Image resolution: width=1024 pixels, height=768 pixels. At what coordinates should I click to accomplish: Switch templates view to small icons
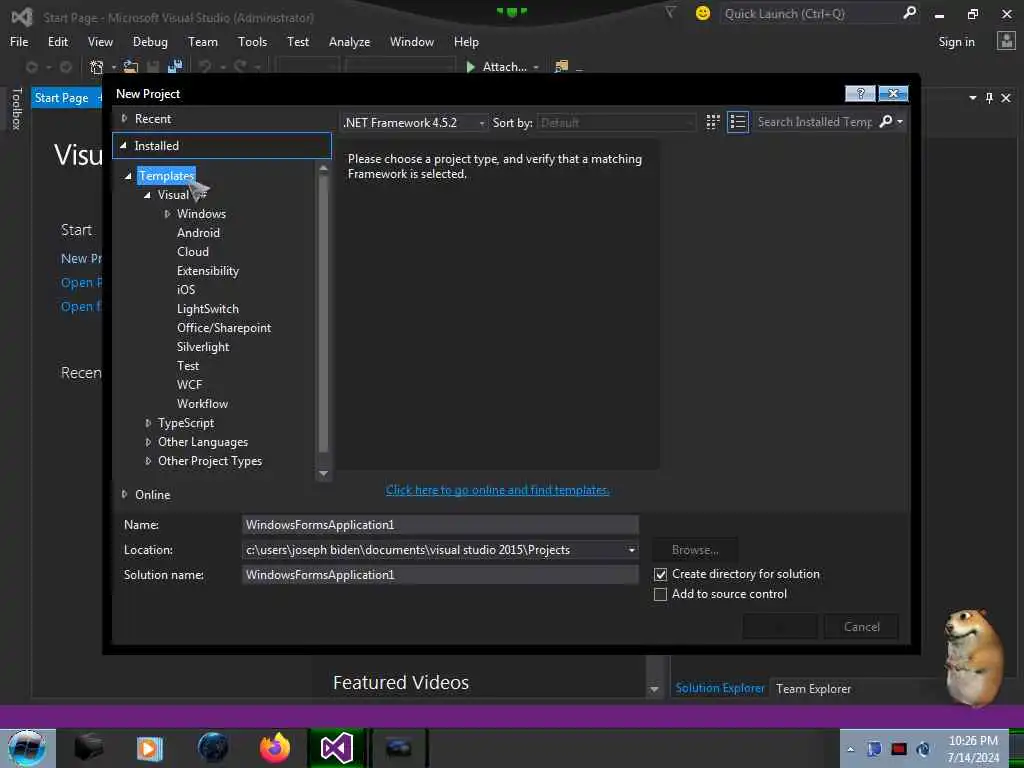point(712,122)
